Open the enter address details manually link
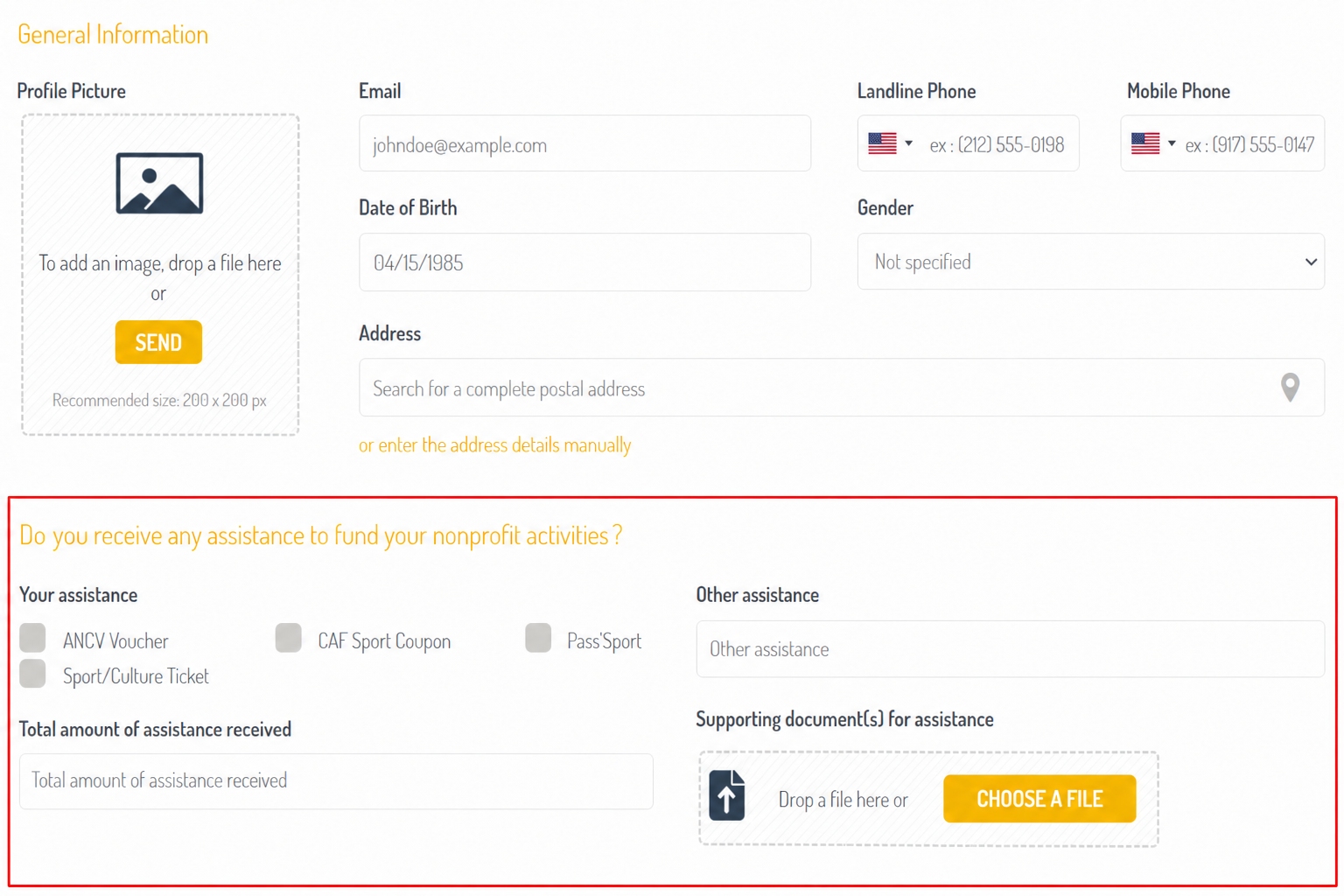This screenshot has width=1344, height=896. [x=494, y=444]
